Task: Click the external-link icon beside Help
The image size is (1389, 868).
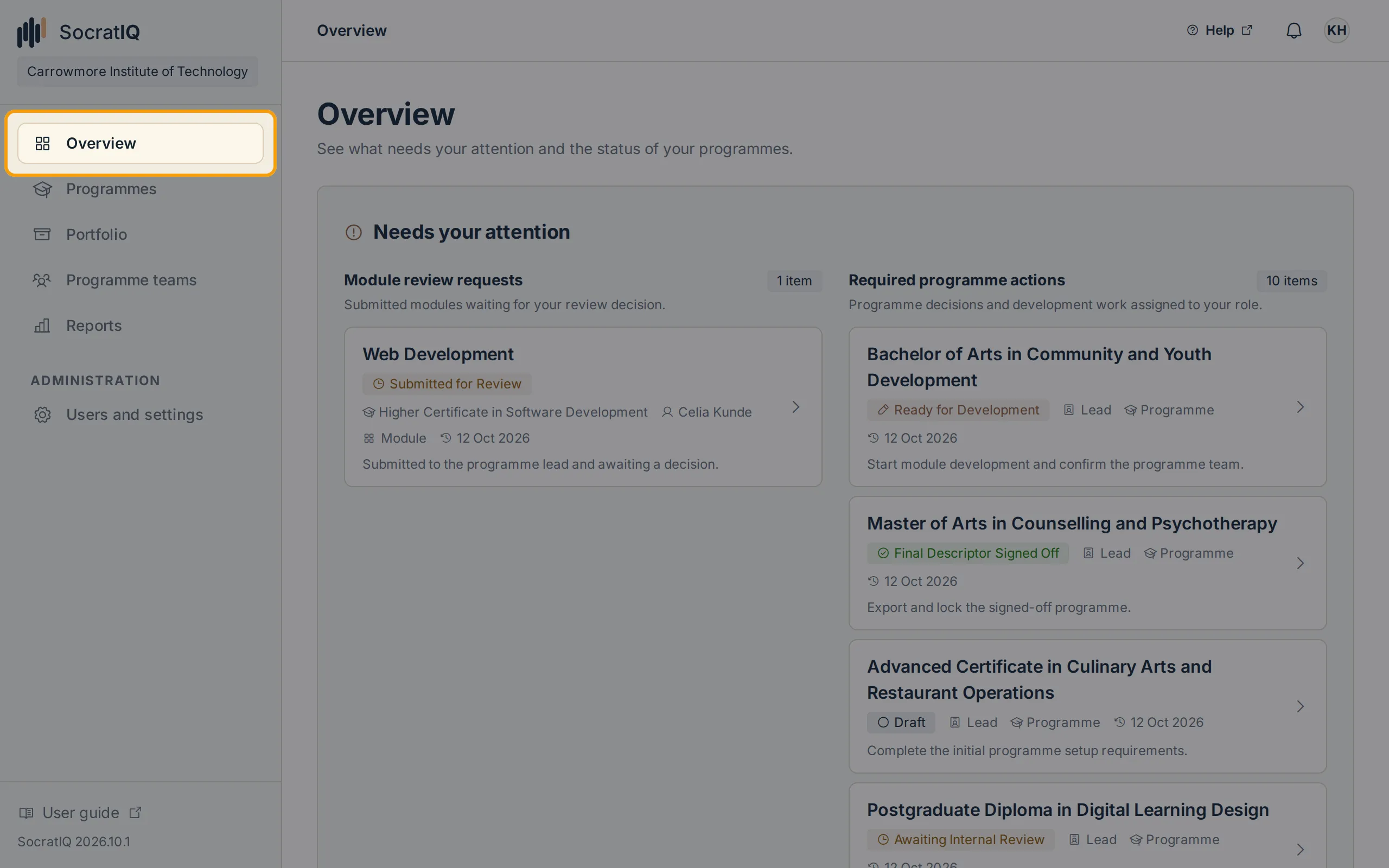Action: 1247,30
